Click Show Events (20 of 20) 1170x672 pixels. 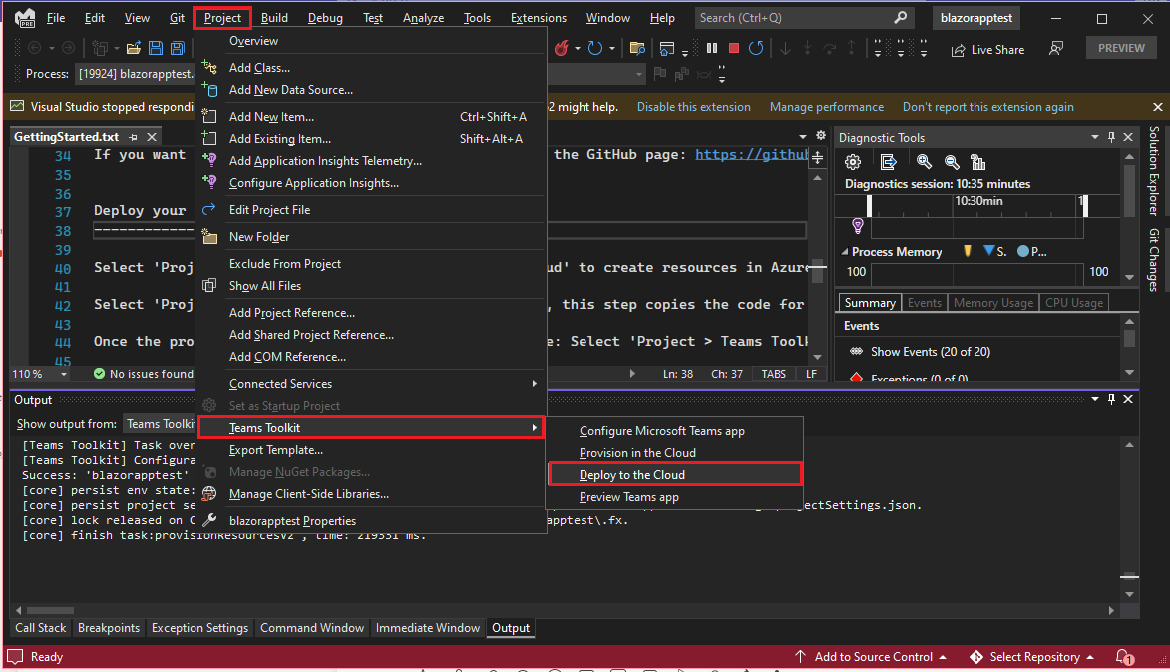(x=930, y=351)
